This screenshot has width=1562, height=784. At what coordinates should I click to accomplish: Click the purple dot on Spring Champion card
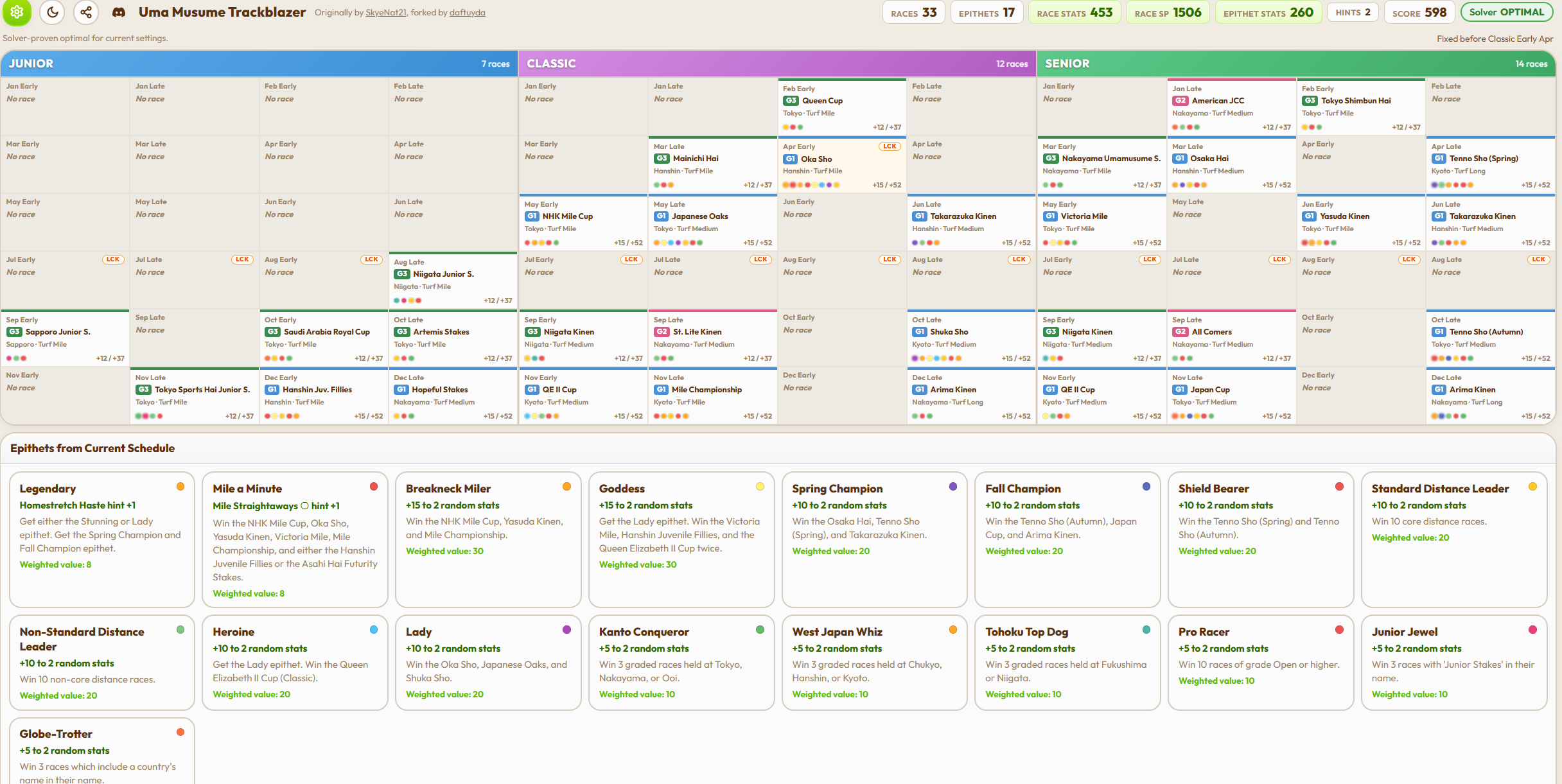pos(953,487)
